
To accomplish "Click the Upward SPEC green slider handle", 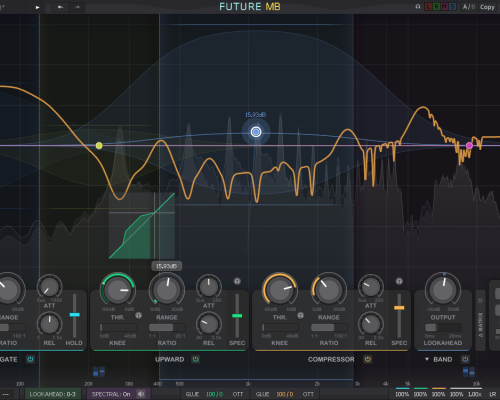I will tap(237, 315).
